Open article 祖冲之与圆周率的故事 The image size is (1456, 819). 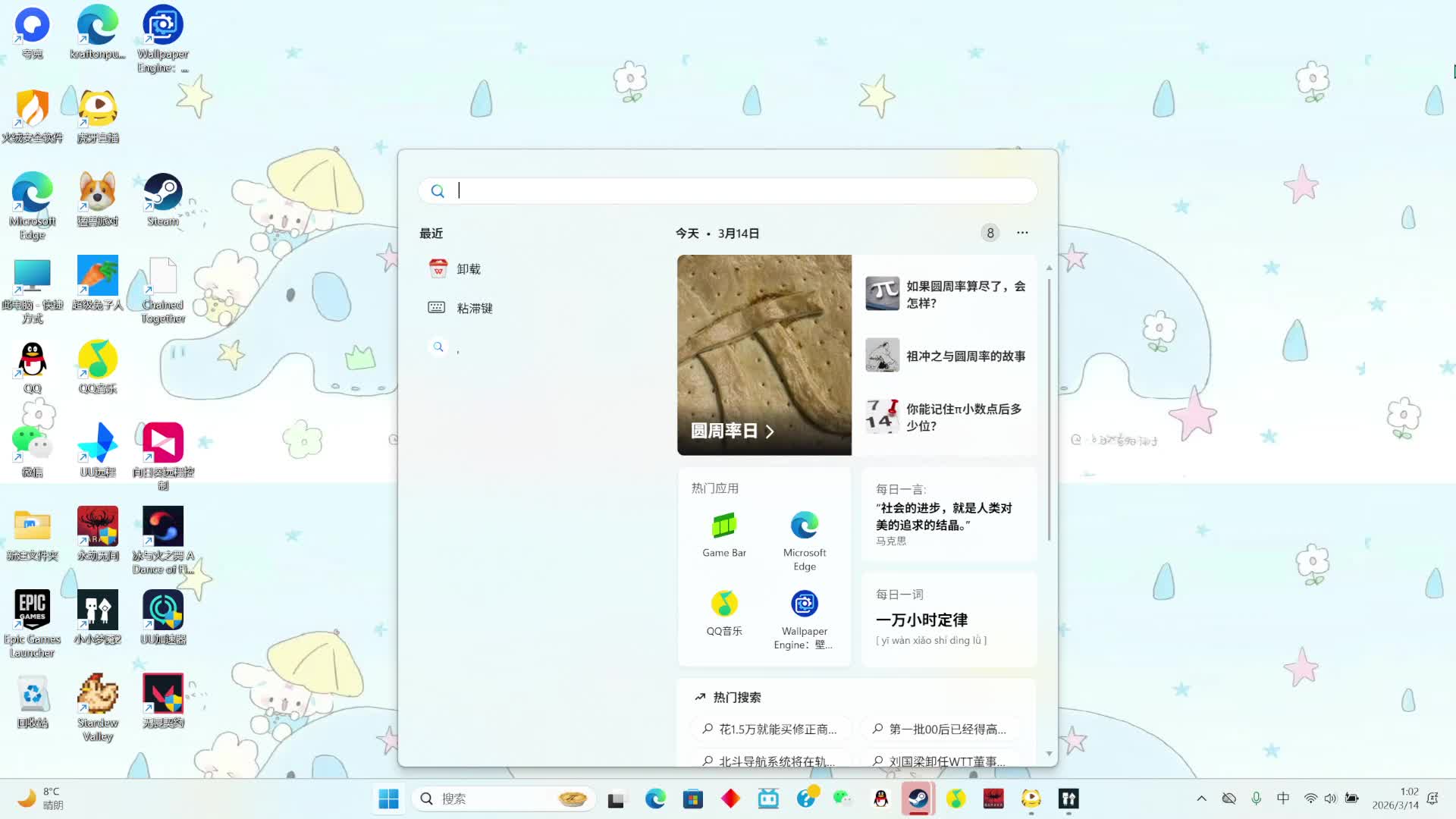965,356
